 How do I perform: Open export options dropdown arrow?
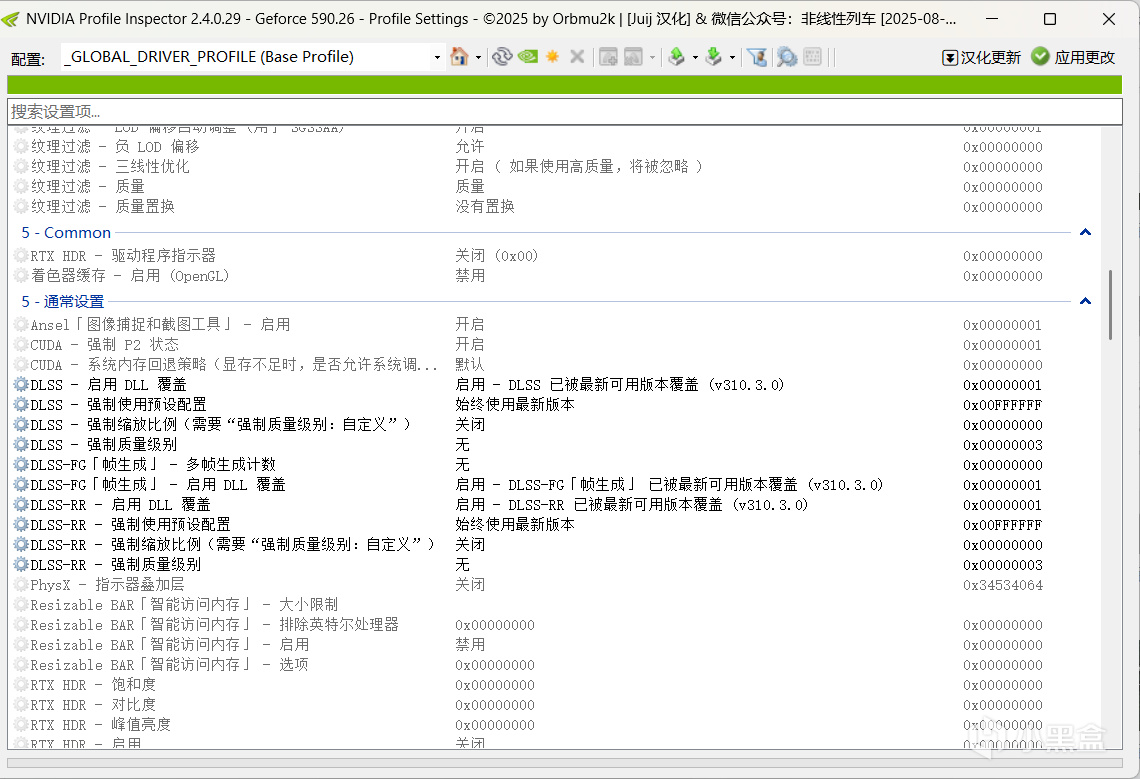pos(695,57)
